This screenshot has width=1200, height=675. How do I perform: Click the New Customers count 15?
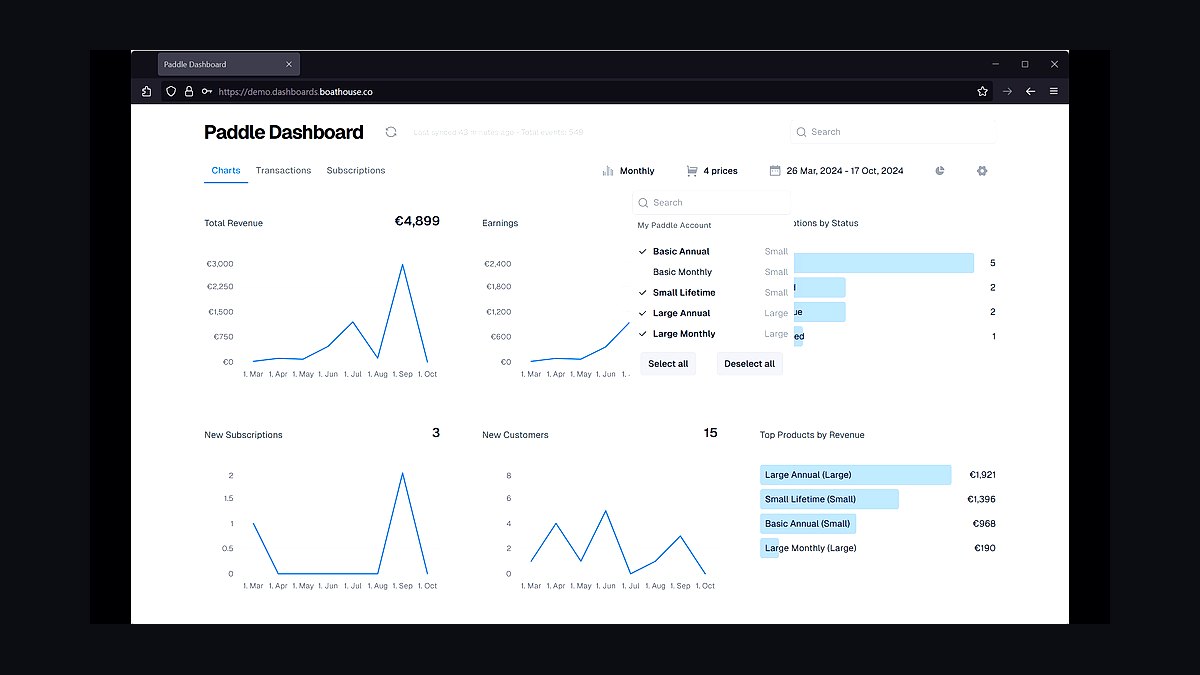click(710, 433)
